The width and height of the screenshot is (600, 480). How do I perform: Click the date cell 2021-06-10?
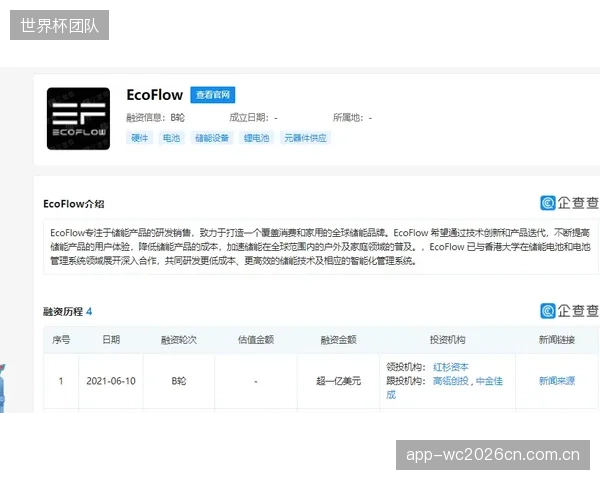pyautogui.click(x=111, y=381)
